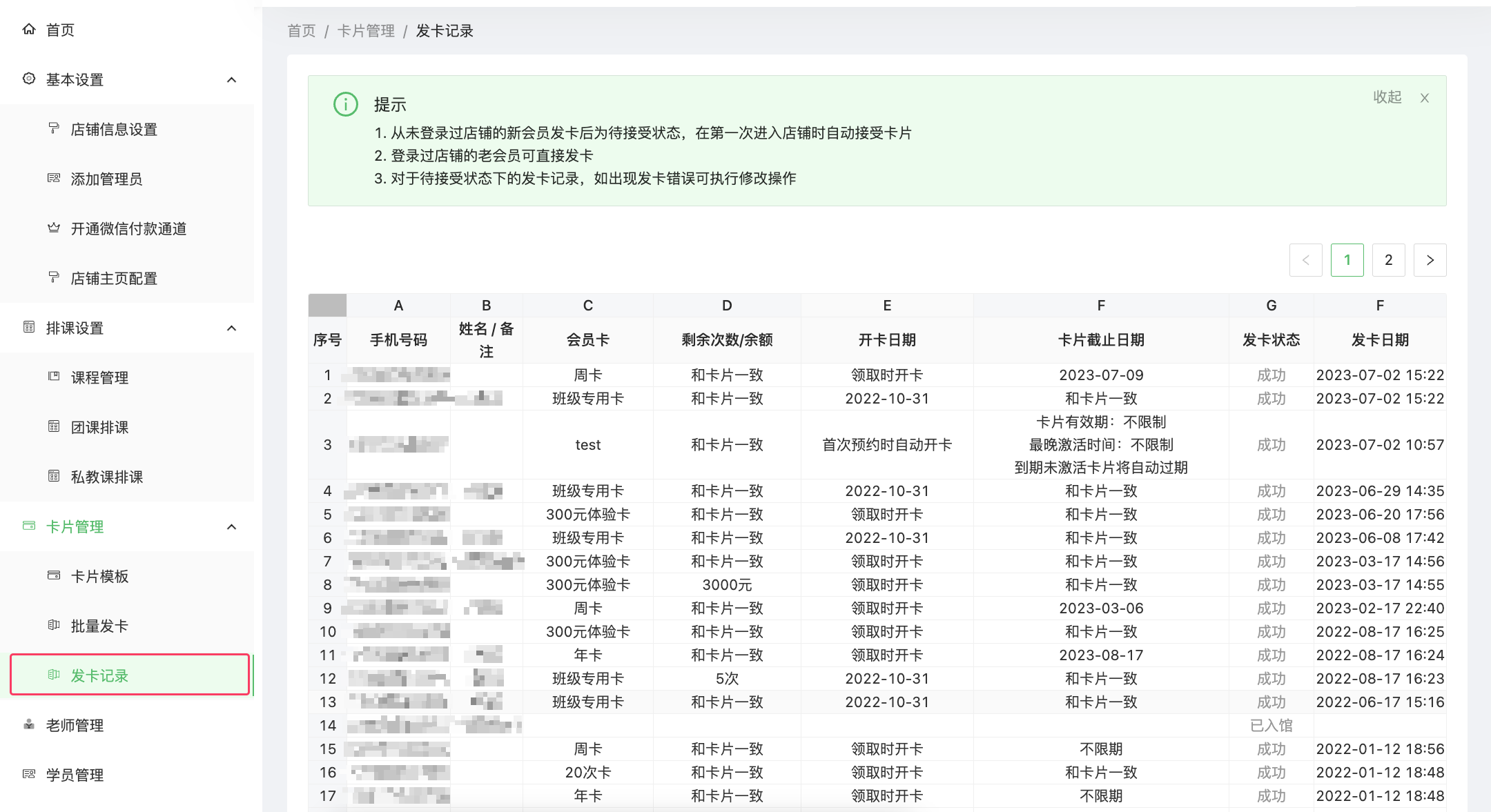This screenshot has width=1491, height=812.
Task: Open the 开通微信付款通道 menu item
Action: coord(127,228)
